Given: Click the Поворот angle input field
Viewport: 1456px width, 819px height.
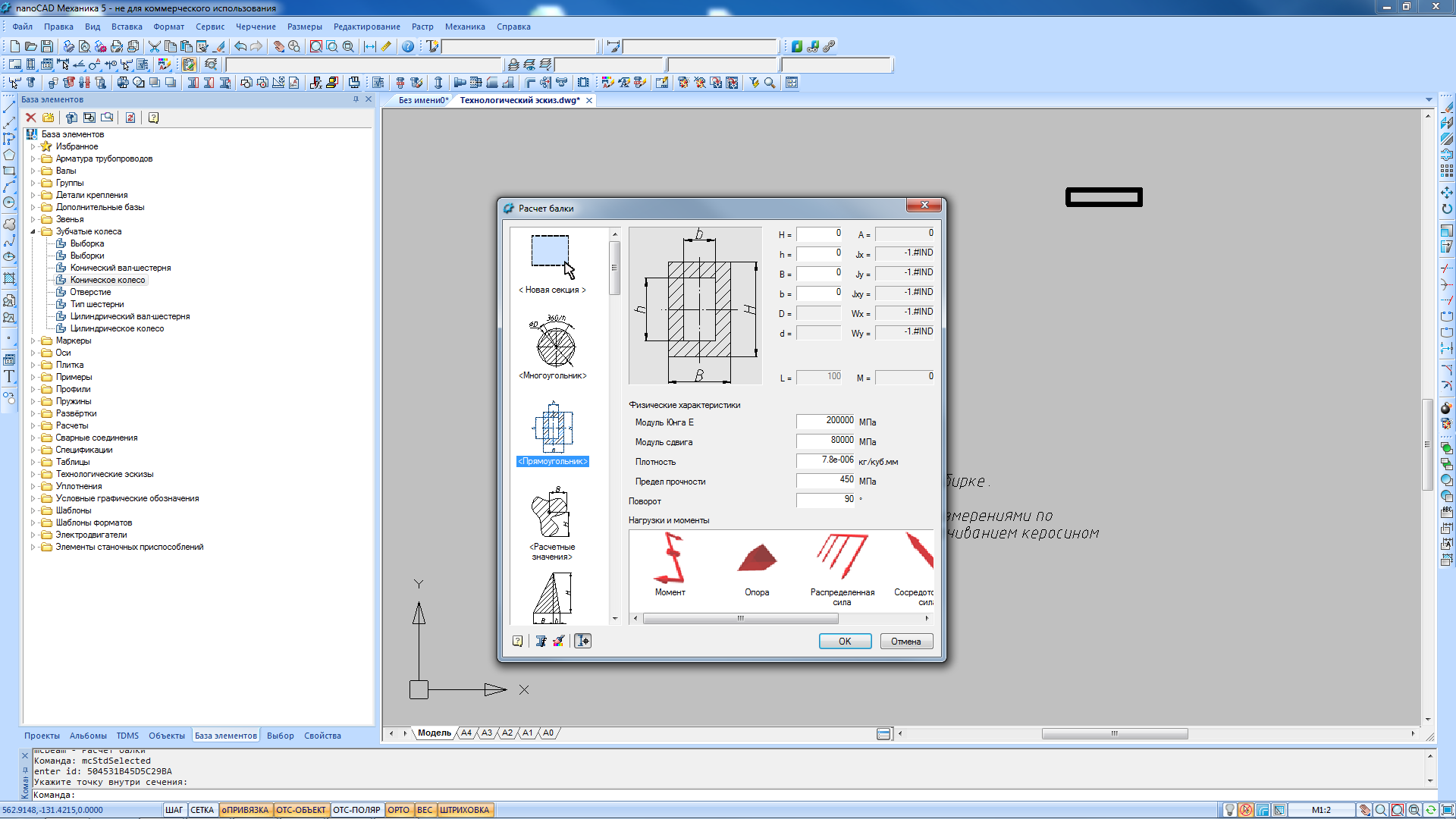Looking at the screenshot, I should click(x=826, y=500).
